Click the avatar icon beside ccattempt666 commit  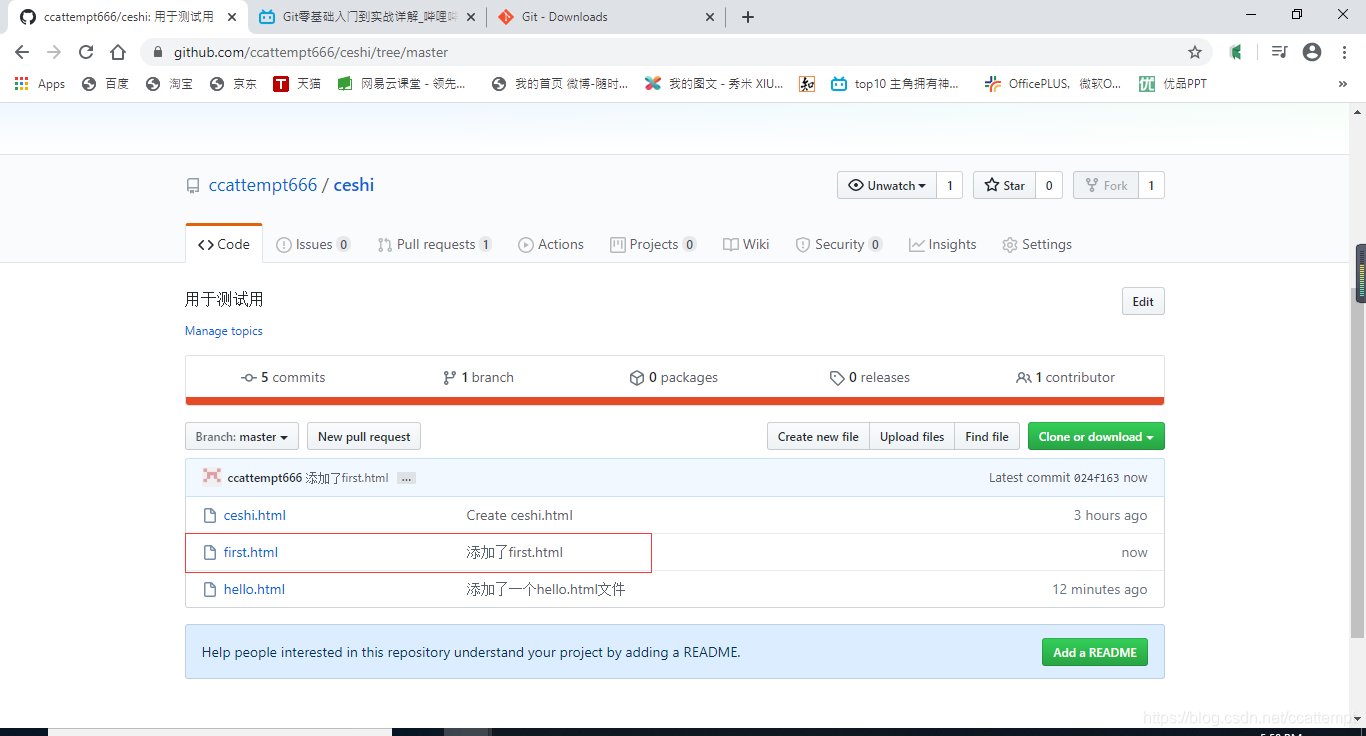(212, 477)
